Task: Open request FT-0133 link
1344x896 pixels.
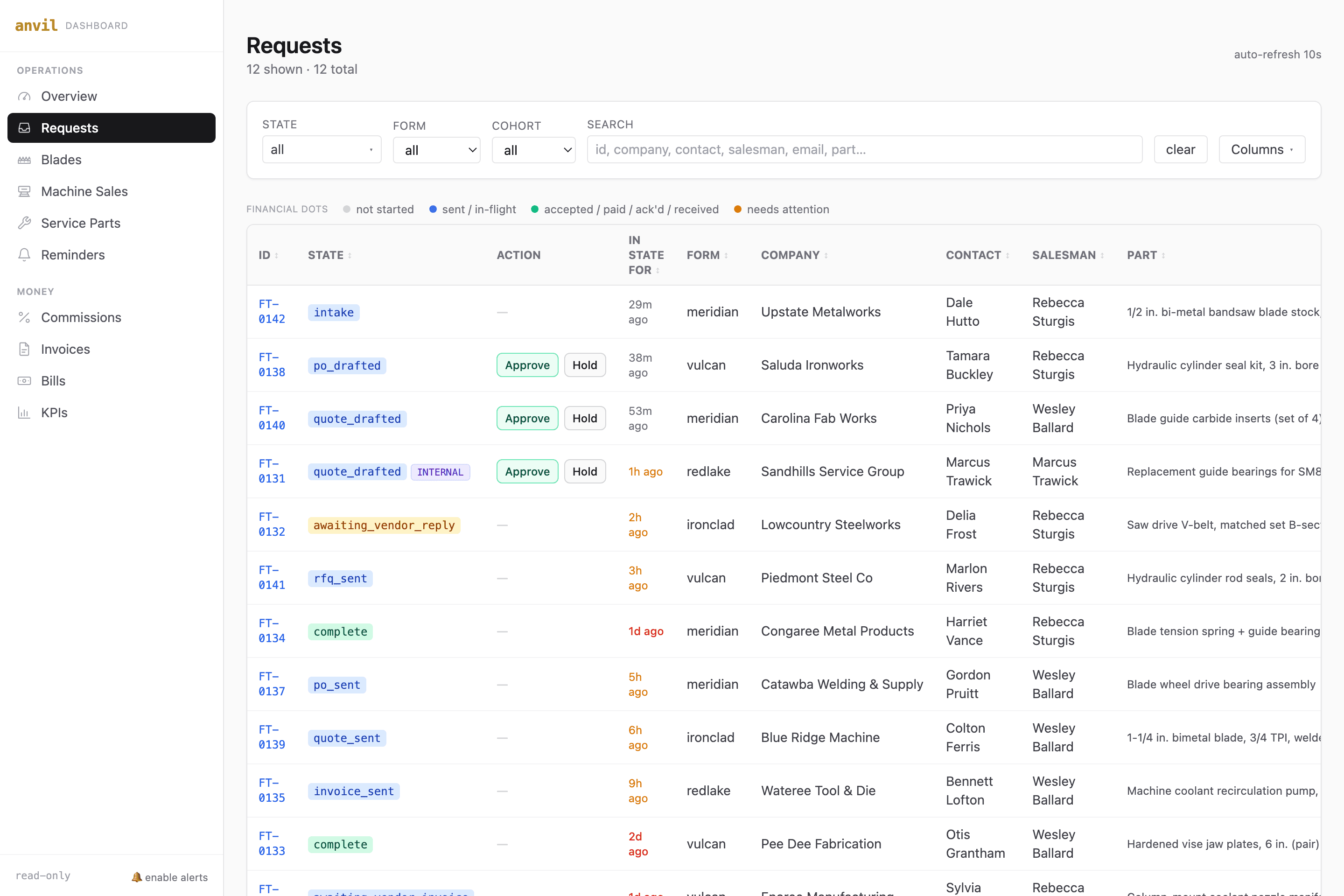Action: click(272, 843)
